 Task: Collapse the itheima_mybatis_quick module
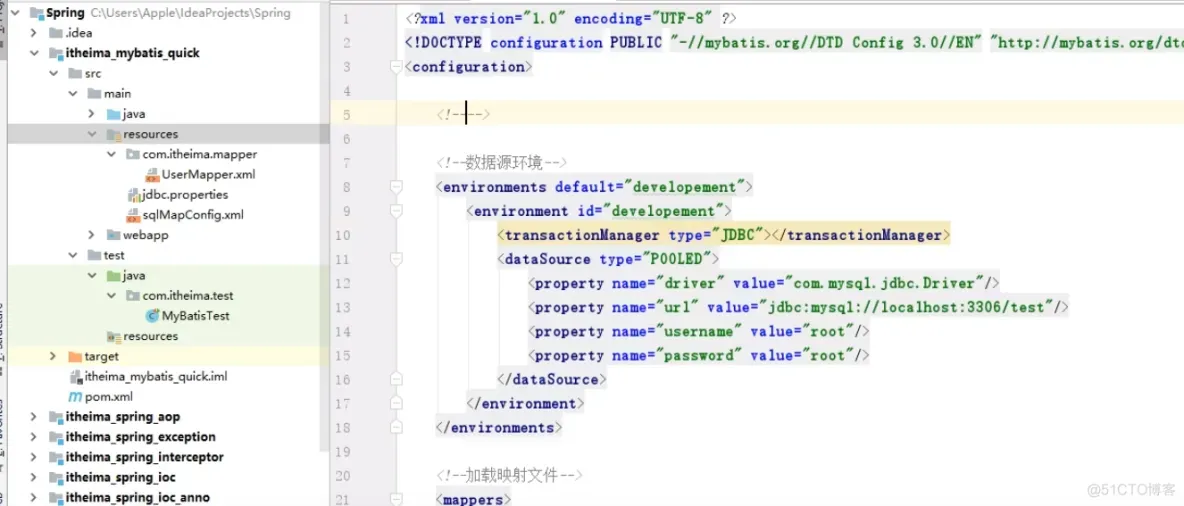point(33,53)
